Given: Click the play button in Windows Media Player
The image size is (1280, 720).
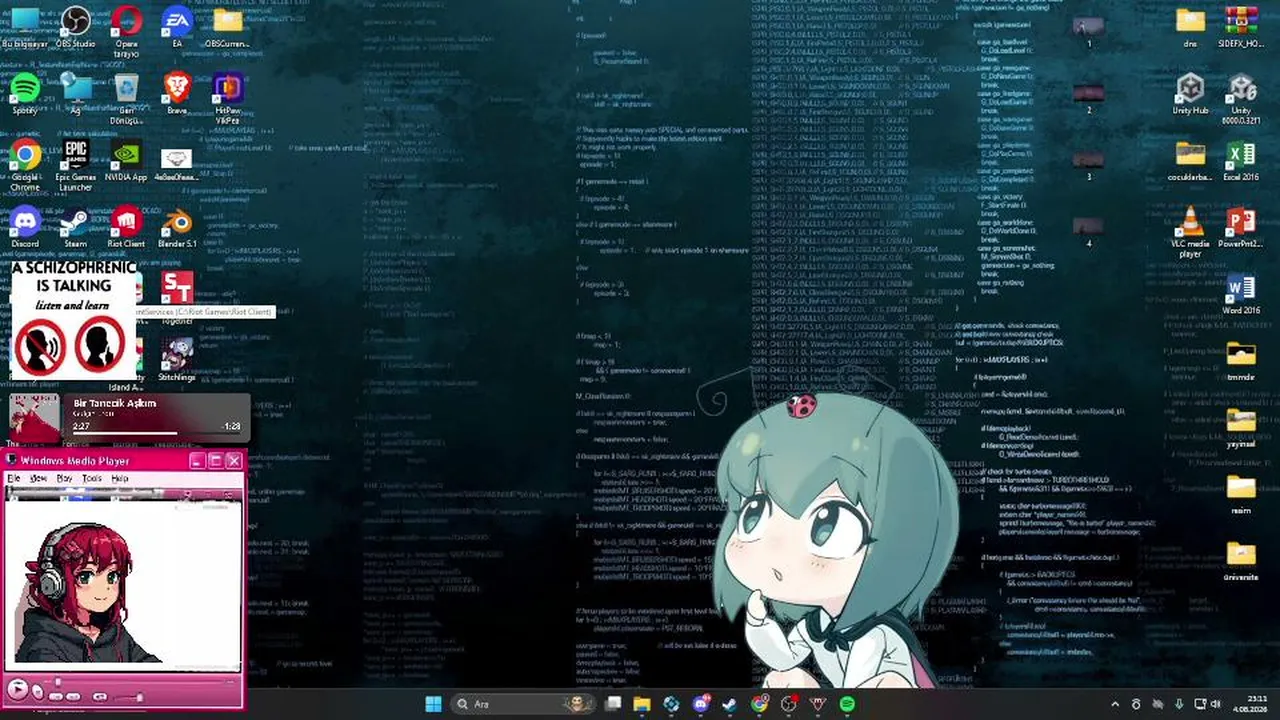Looking at the screenshot, I should [17, 689].
